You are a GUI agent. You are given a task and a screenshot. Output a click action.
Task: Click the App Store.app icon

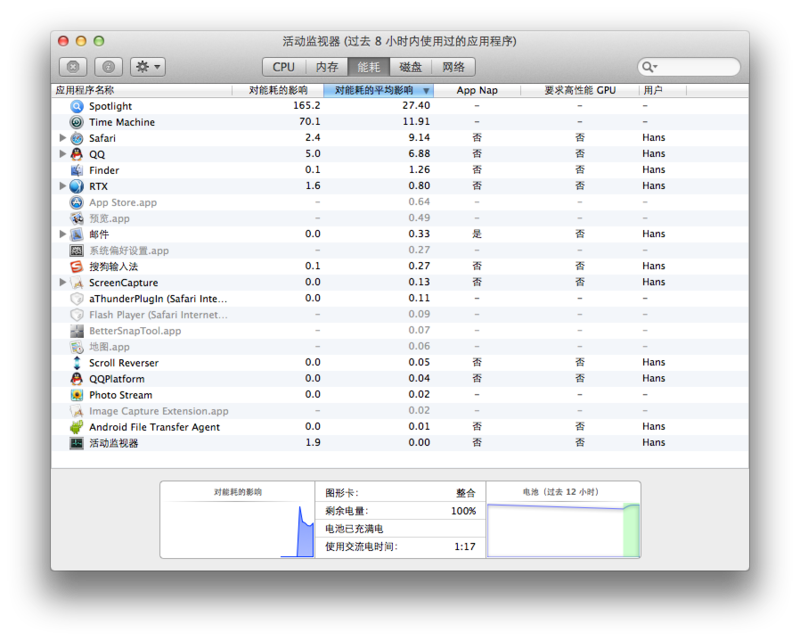pyautogui.click(x=77, y=202)
